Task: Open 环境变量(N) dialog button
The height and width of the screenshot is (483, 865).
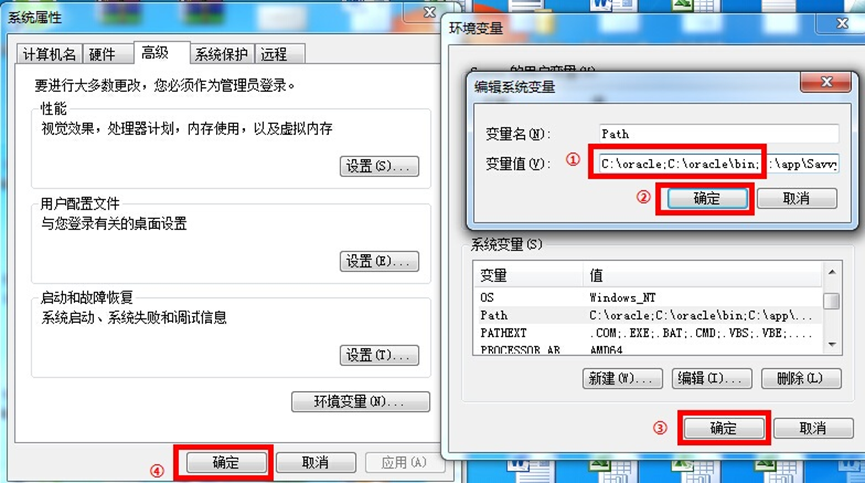Action: coord(360,401)
